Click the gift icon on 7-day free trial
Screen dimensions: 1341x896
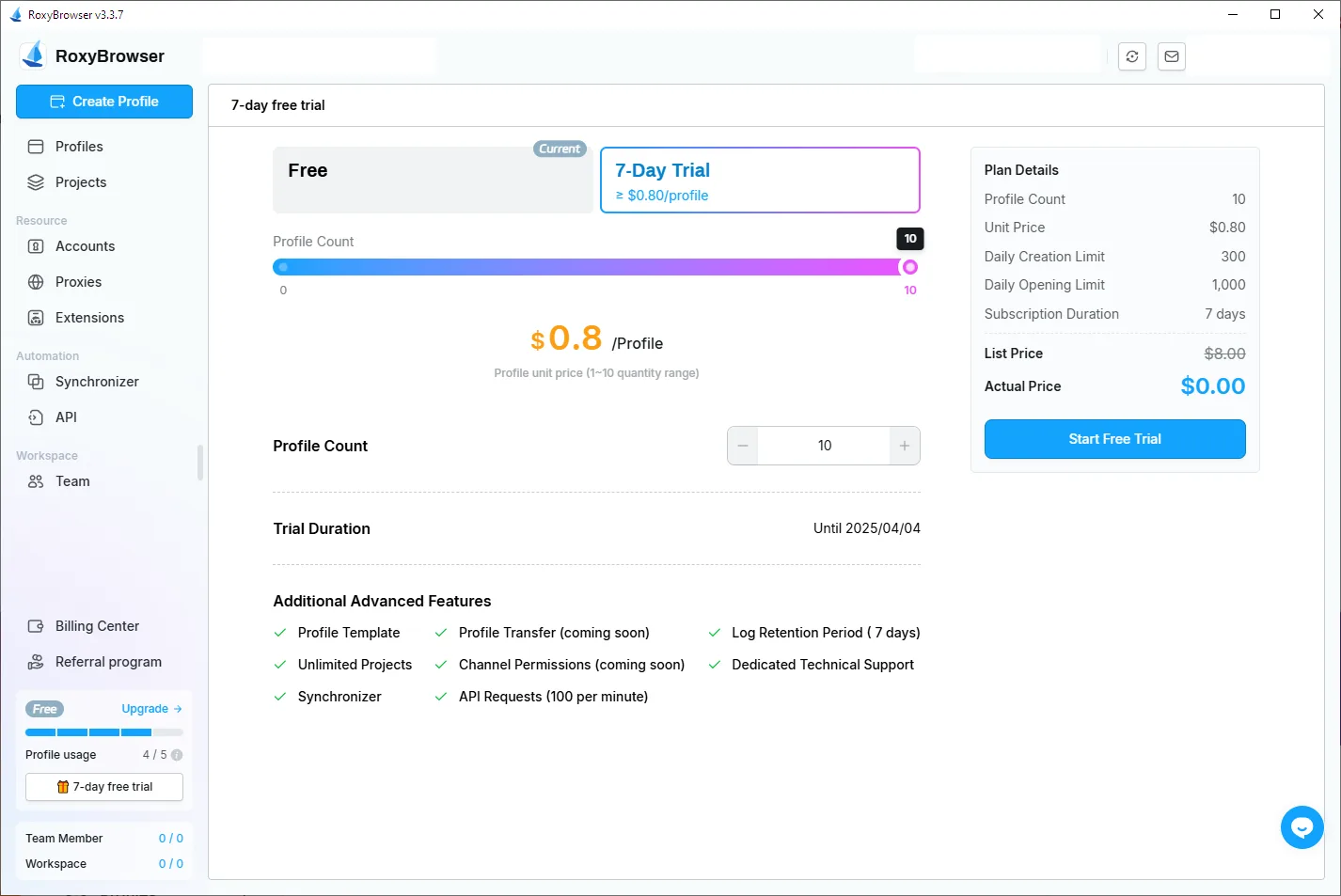coord(63,787)
